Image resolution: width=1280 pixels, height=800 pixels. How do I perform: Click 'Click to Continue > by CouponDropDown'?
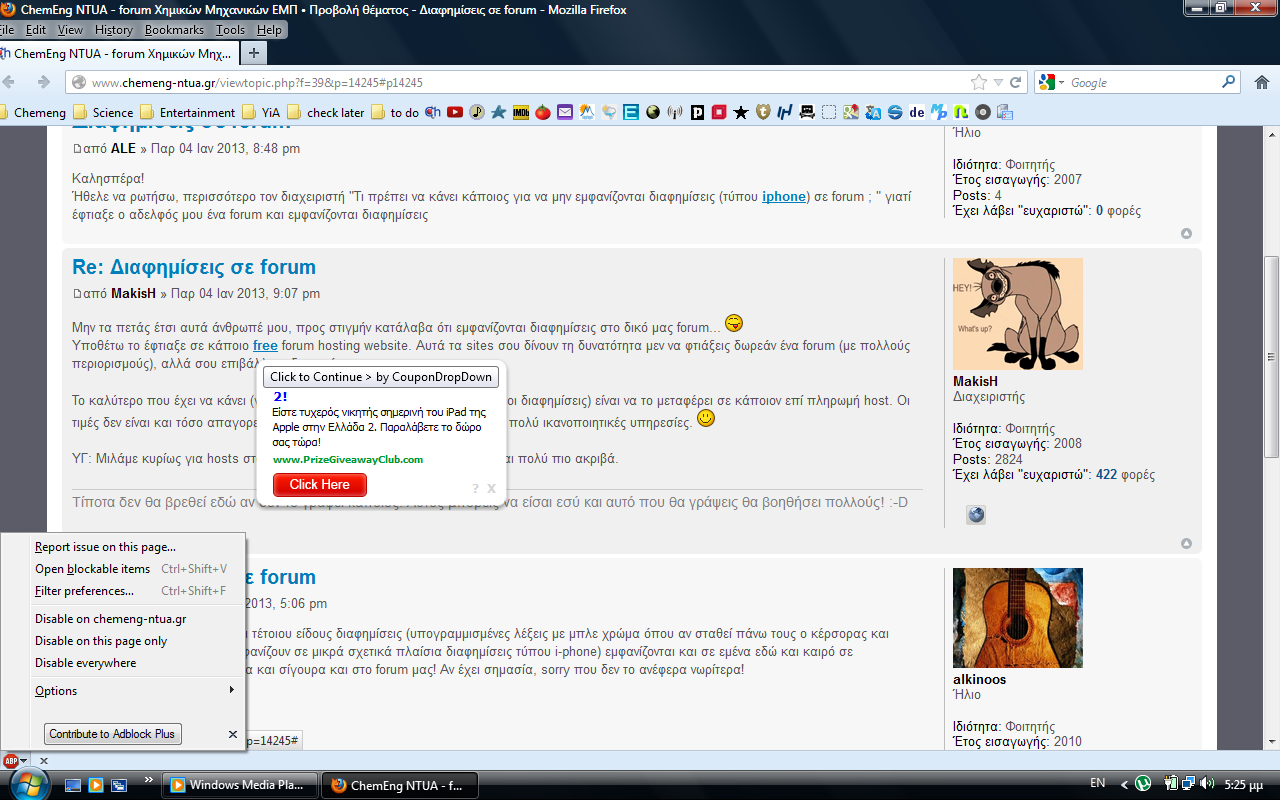(x=381, y=377)
